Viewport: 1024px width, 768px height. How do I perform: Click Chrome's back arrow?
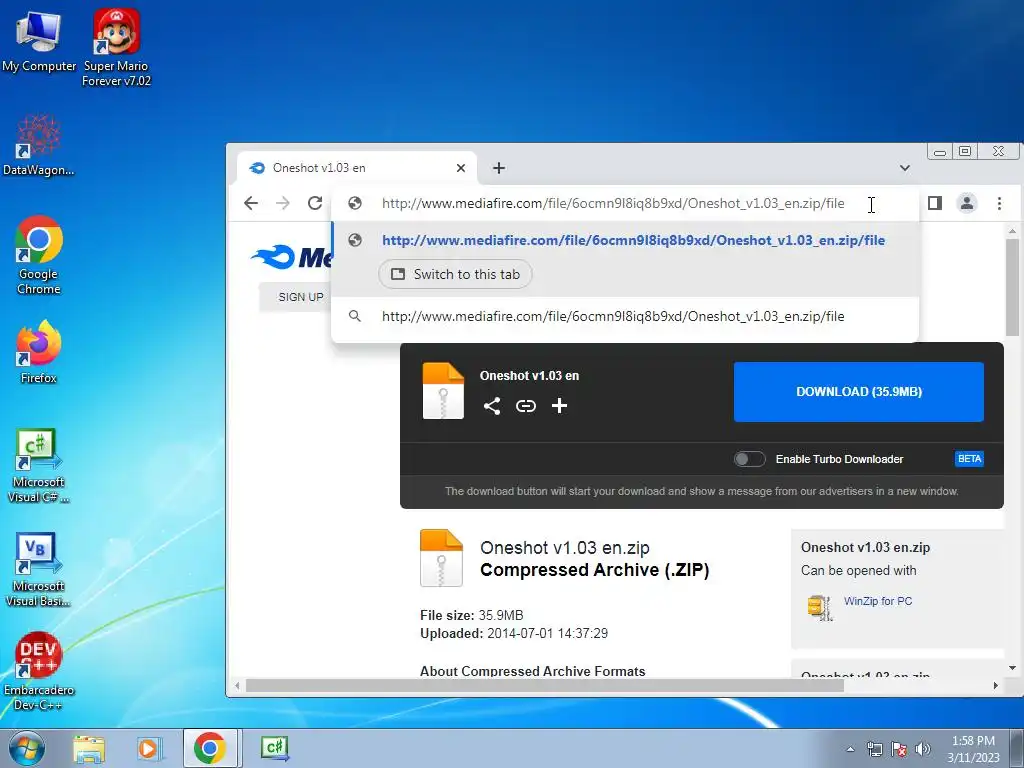pos(251,203)
